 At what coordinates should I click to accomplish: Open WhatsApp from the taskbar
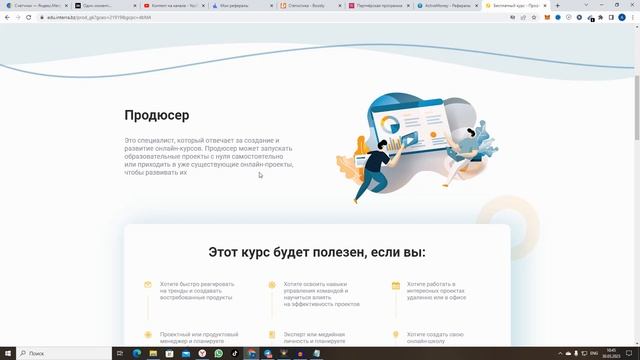click(x=218, y=353)
